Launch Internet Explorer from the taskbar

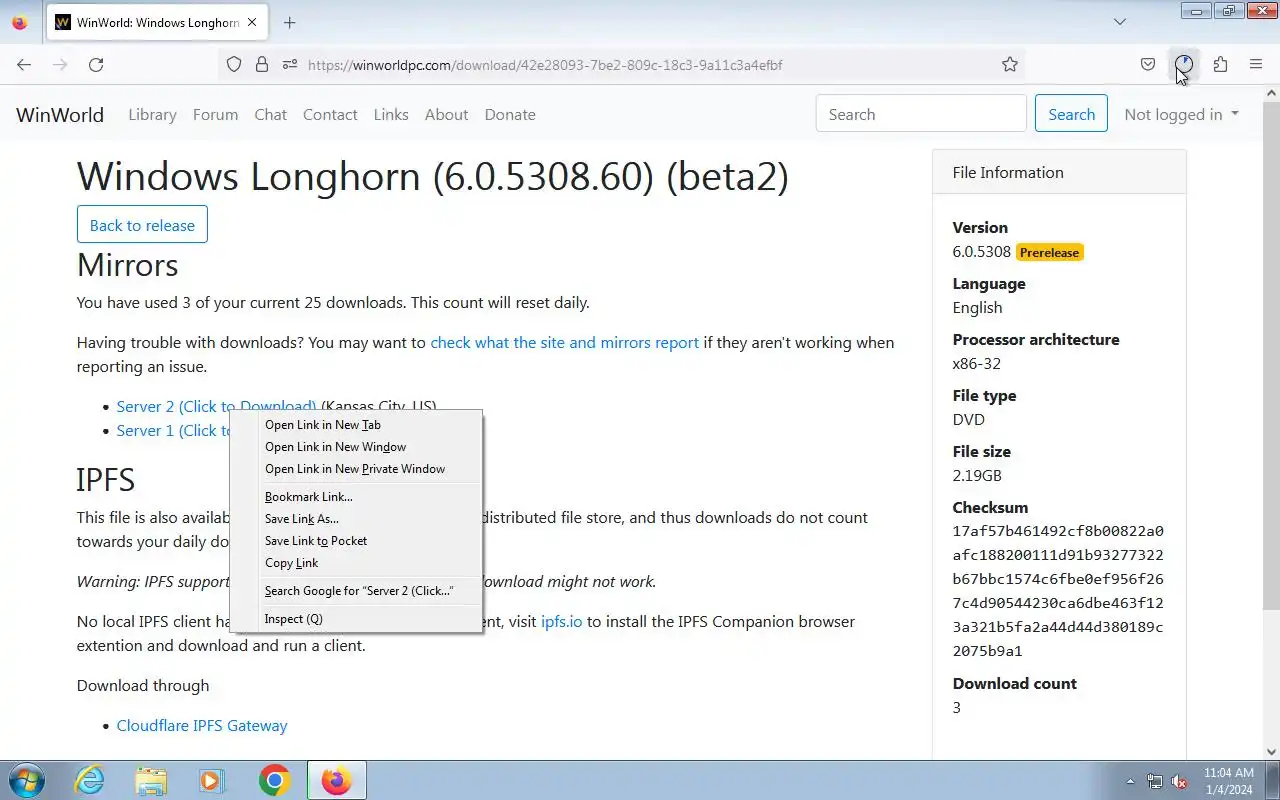[x=90, y=781]
